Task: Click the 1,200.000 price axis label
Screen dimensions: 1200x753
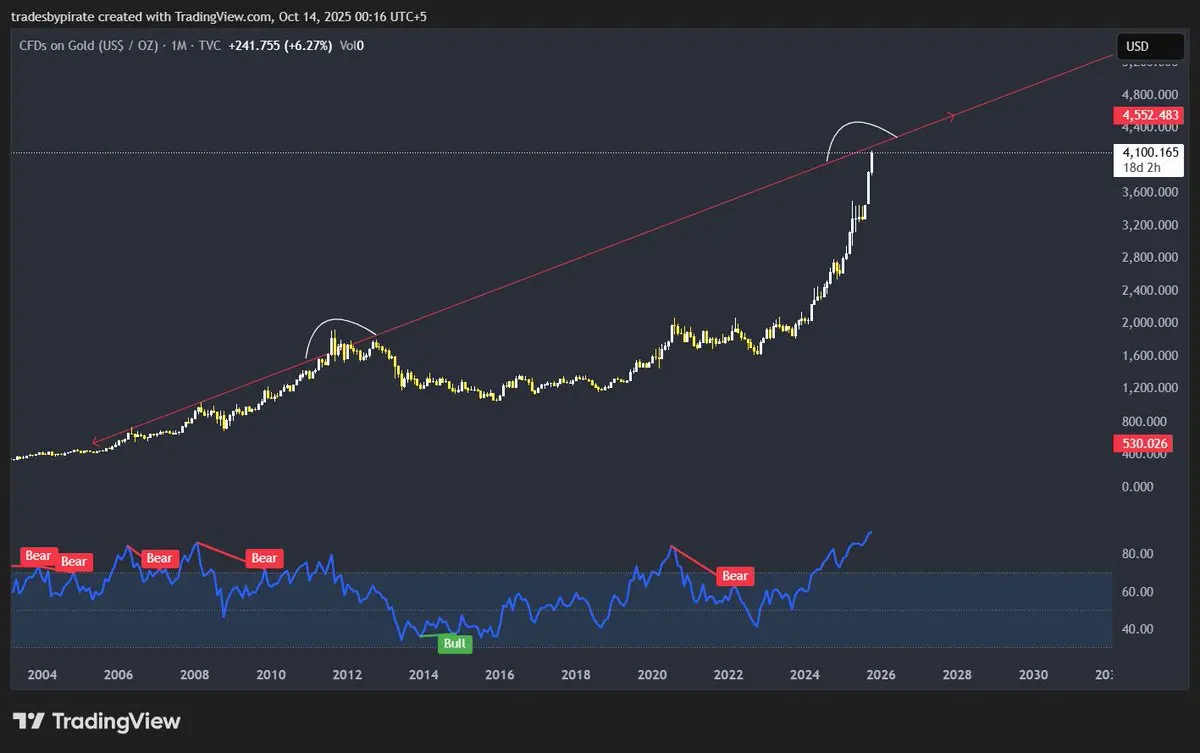Action: click(x=1151, y=388)
